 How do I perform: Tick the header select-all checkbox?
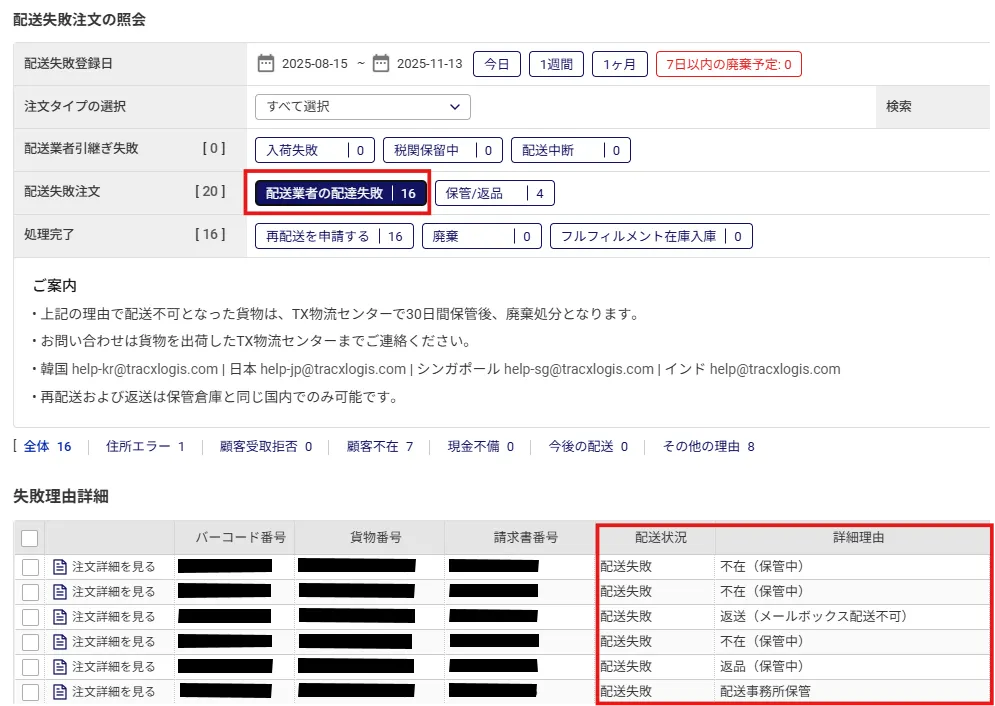[29, 539]
